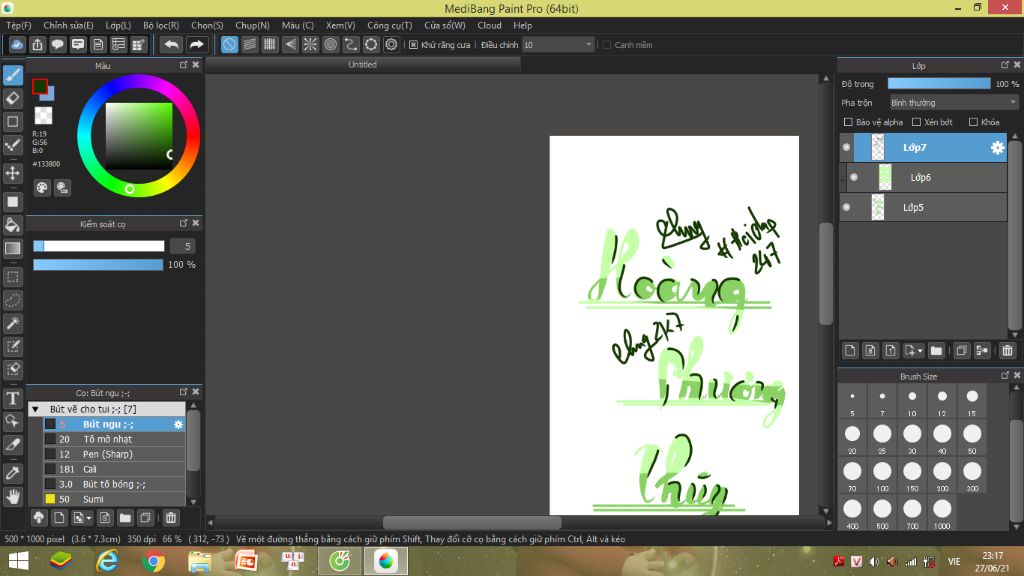The image size is (1024, 576).
Task: Switch to the Untitled canvas tab
Action: [x=362, y=65]
